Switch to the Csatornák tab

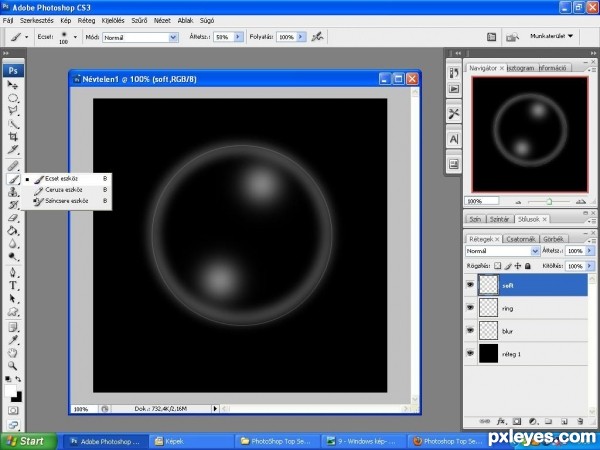pyautogui.click(x=520, y=239)
